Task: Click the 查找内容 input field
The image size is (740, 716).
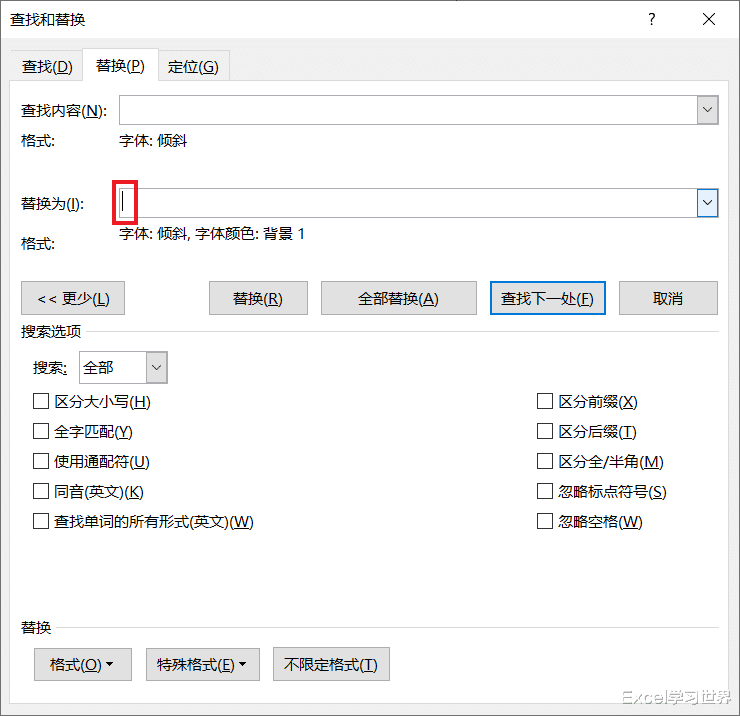Action: pos(408,110)
